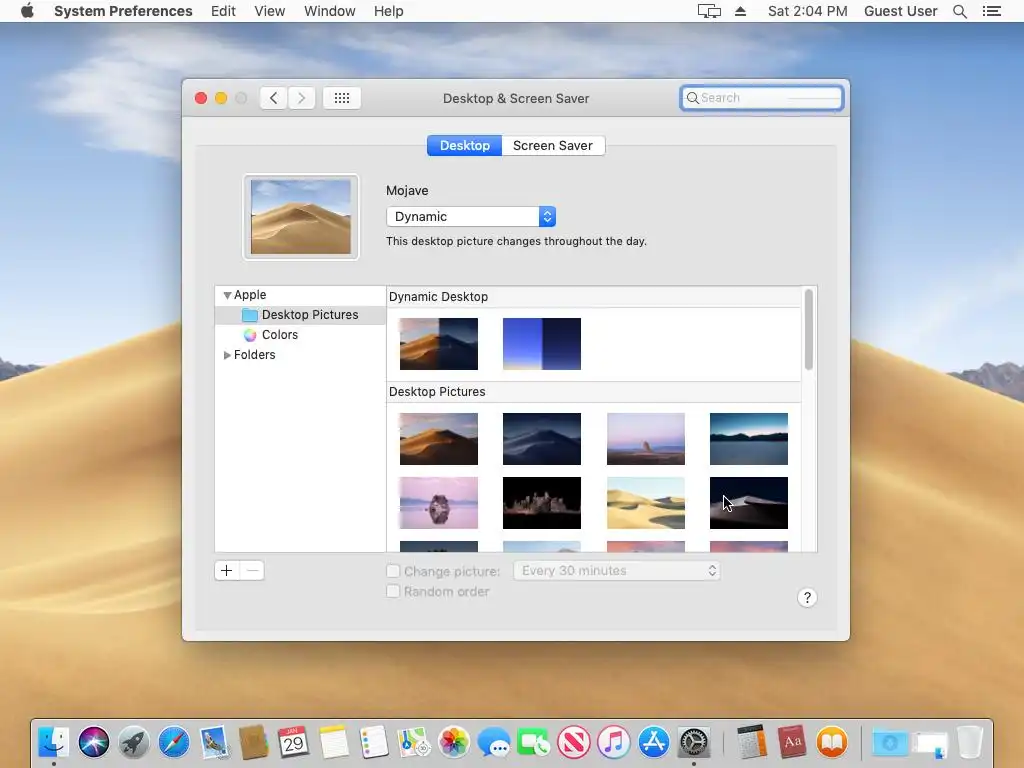Pick light sand dunes thumbnail
The width and height of the screenshot is (1024, 768).
pos(646,503)
